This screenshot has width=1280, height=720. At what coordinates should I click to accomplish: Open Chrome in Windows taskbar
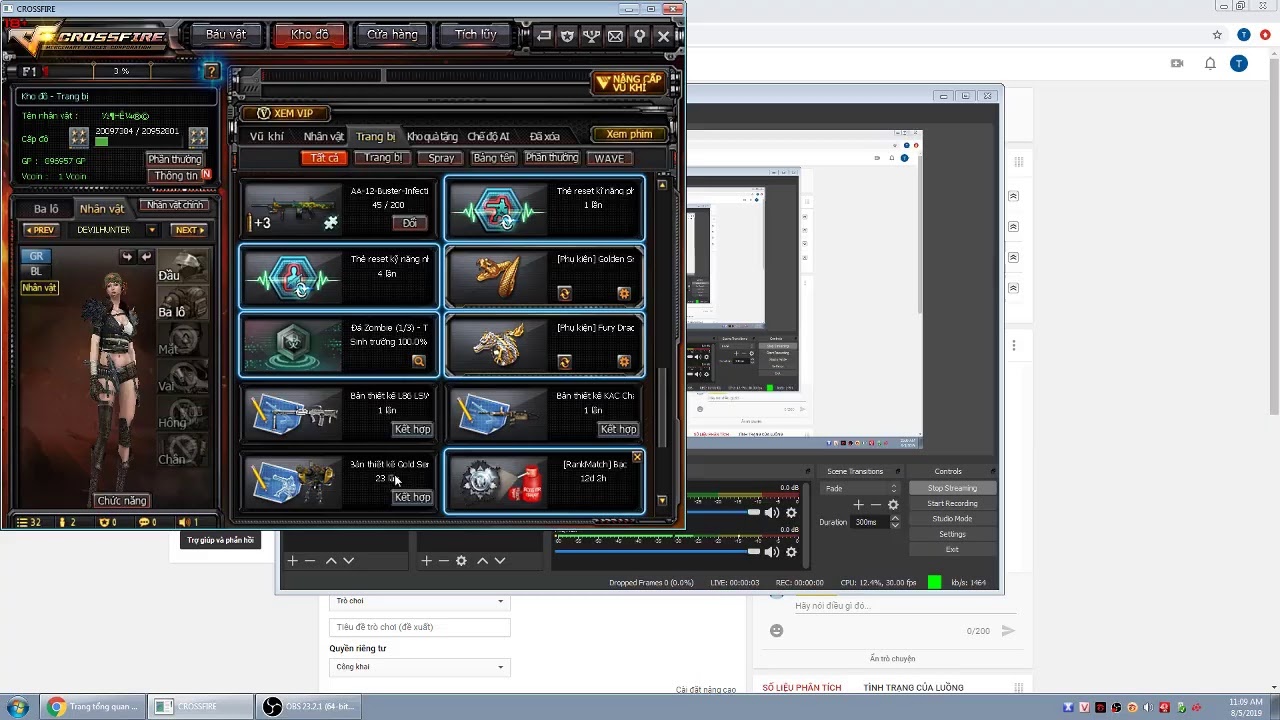coord(93,707)
